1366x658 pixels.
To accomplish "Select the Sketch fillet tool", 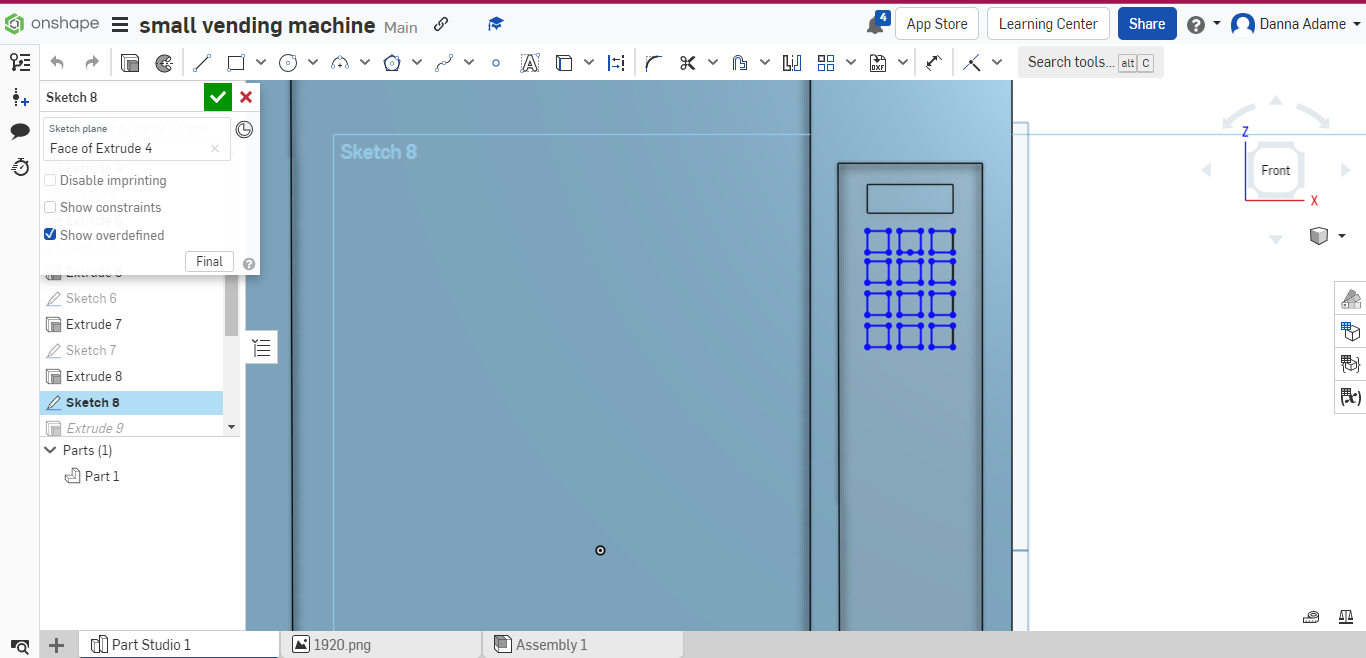I will (653, 62).
